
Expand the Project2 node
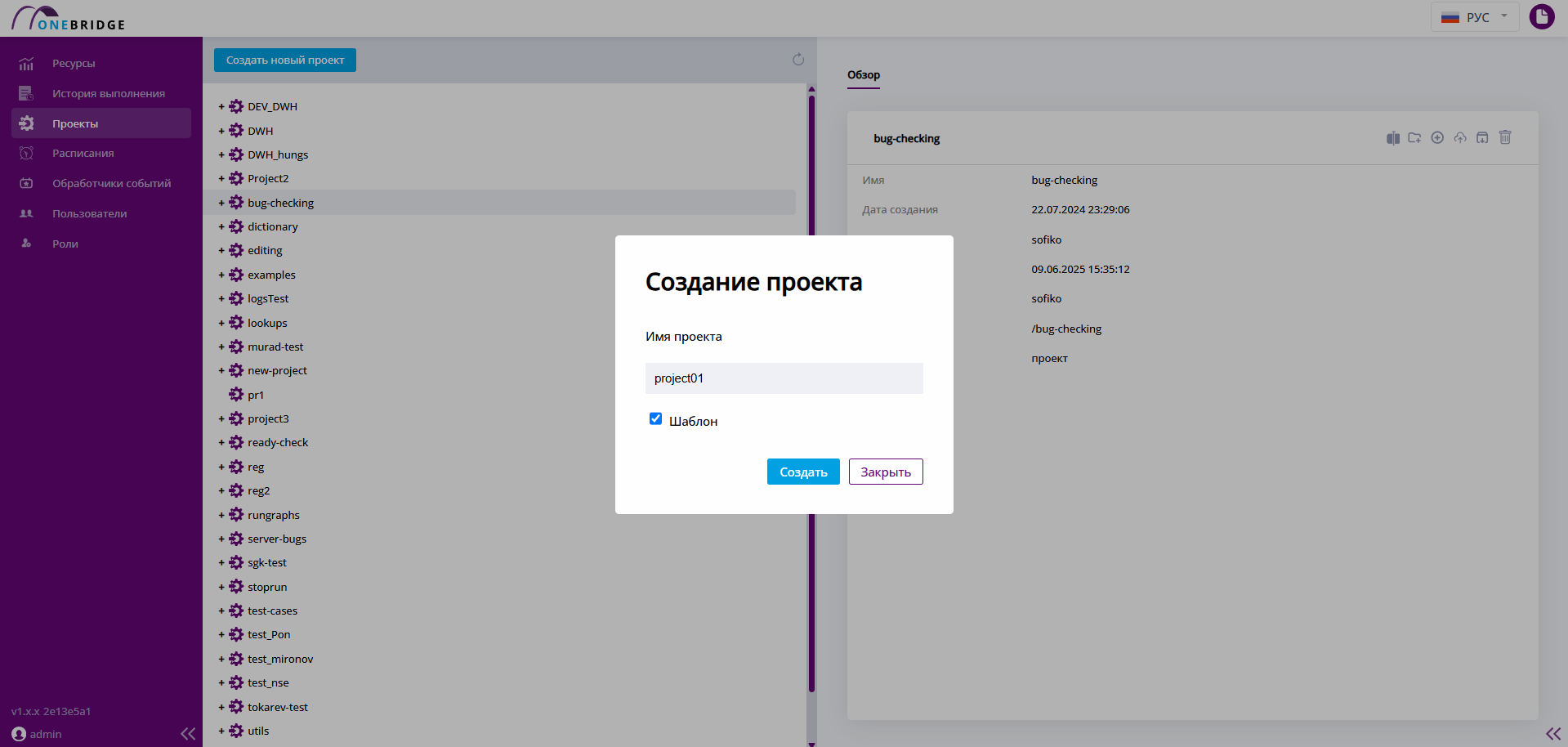[221, 179]
